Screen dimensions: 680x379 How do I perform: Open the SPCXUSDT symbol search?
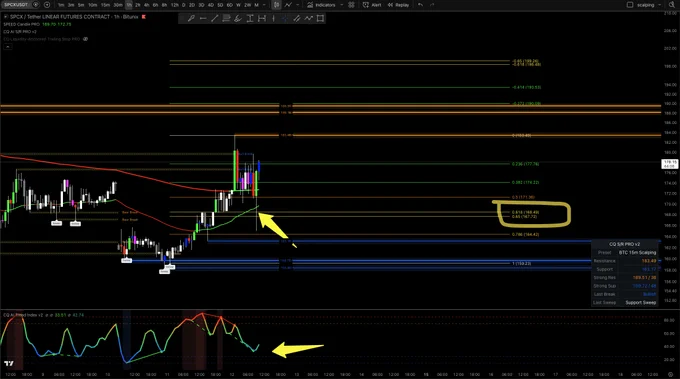point(16,5)
